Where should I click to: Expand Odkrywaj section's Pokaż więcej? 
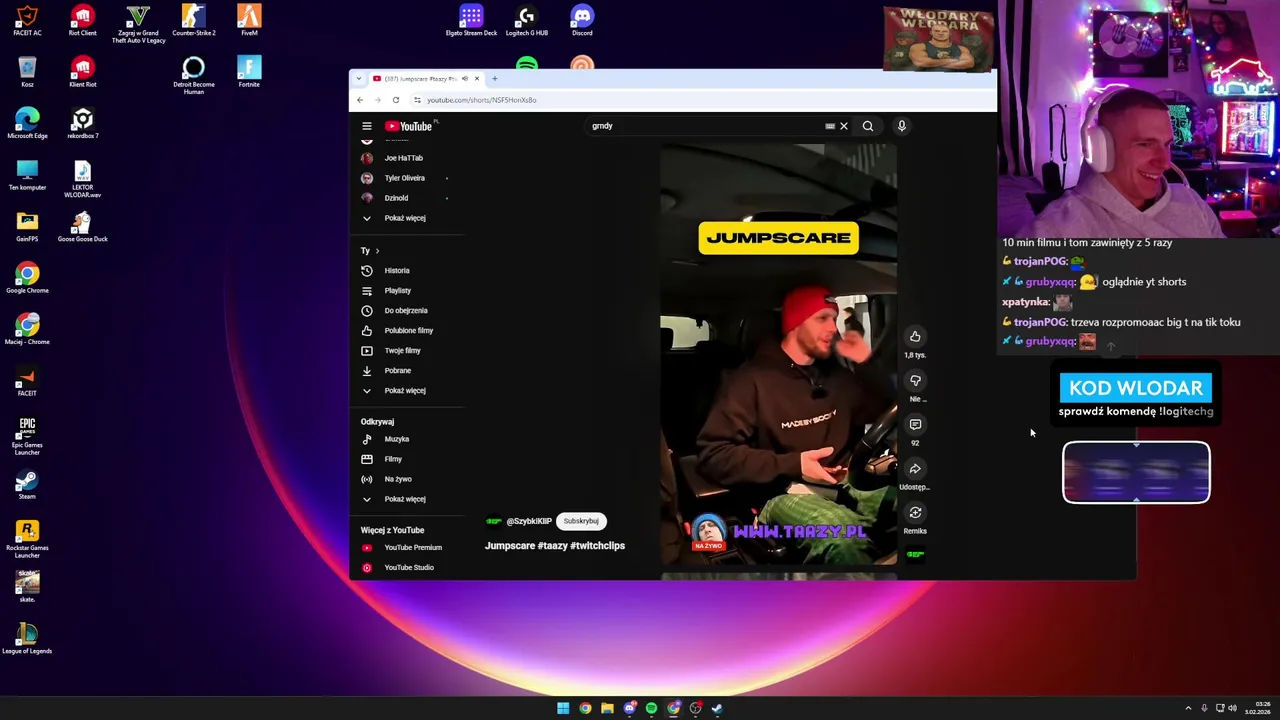coord(405,499)
